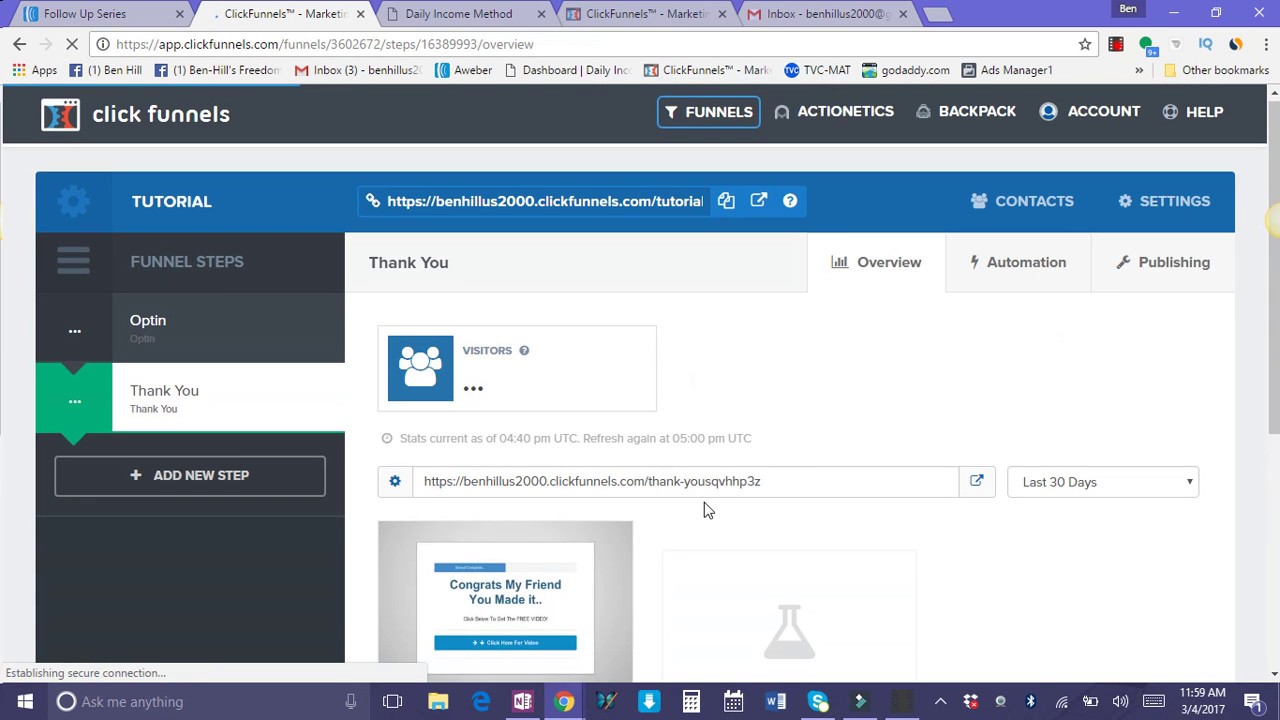Toggle the Funnel Steps hamburger menu icon
Screen dimensions: 1280x720
(73, 261)
